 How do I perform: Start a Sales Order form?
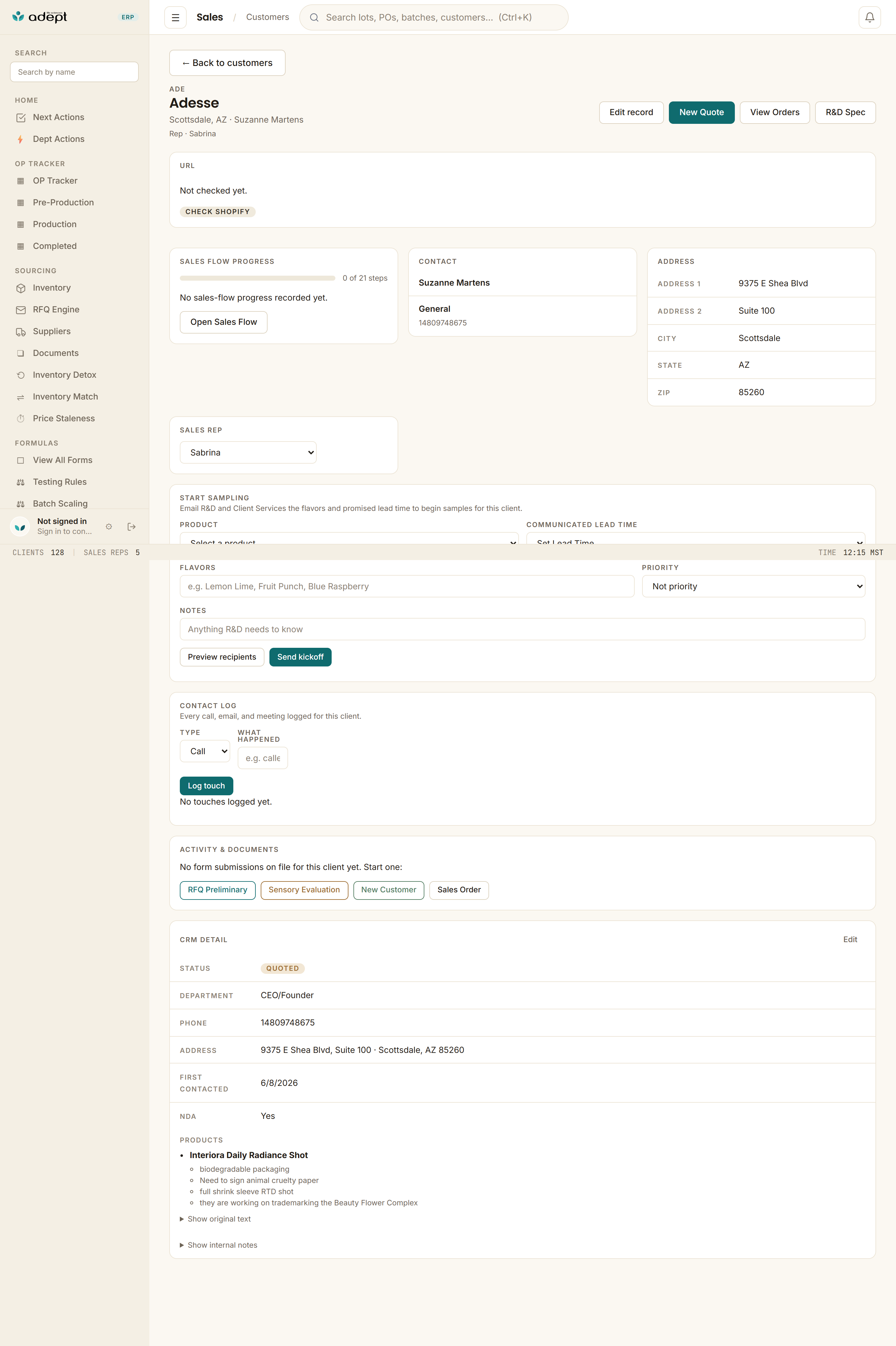(459, 890)
